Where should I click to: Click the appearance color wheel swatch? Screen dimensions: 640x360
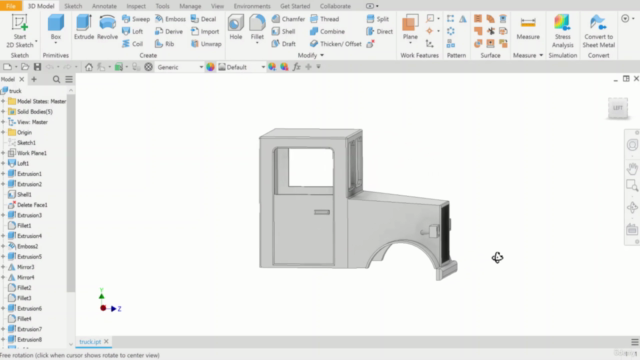tap(210, 67)
